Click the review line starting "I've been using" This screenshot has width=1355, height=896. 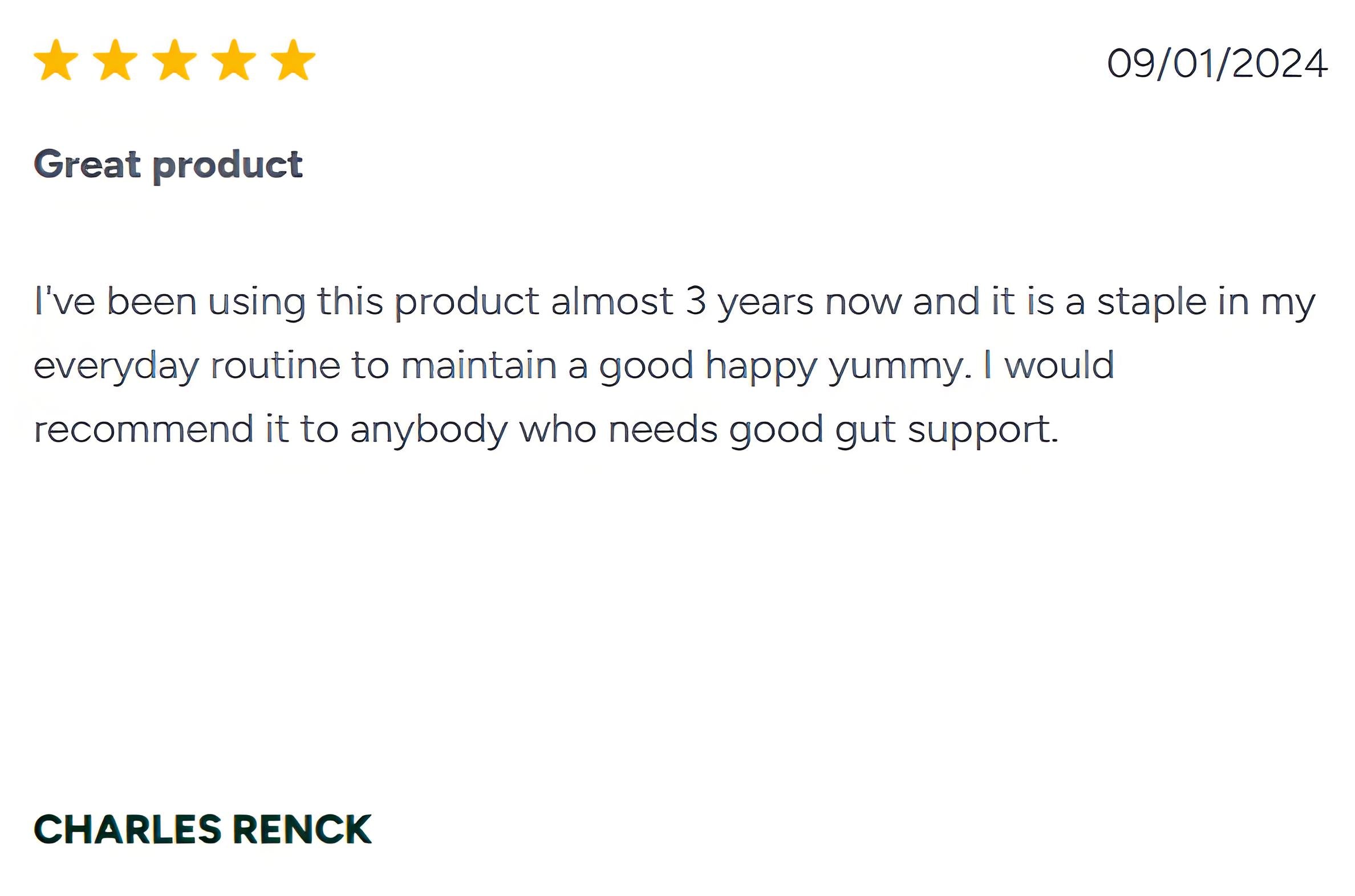pyautogui.click(x=675, y=302)
